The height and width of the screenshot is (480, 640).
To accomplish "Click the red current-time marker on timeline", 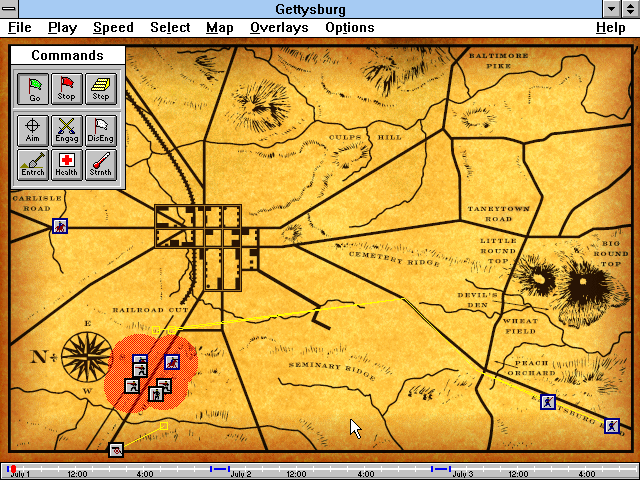I will (x=13, y=469).
